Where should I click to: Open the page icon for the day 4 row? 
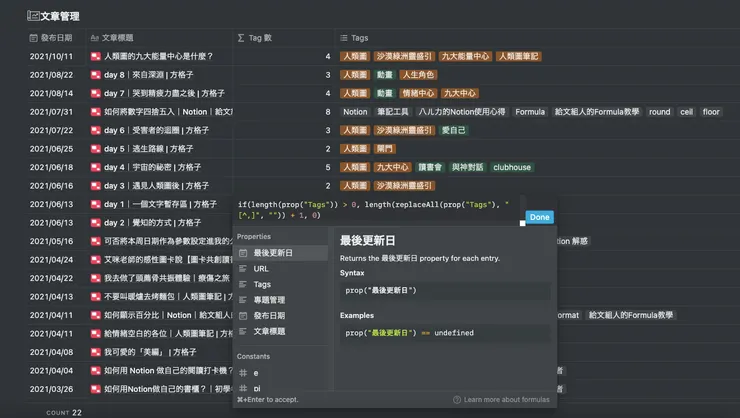point(96,167)
